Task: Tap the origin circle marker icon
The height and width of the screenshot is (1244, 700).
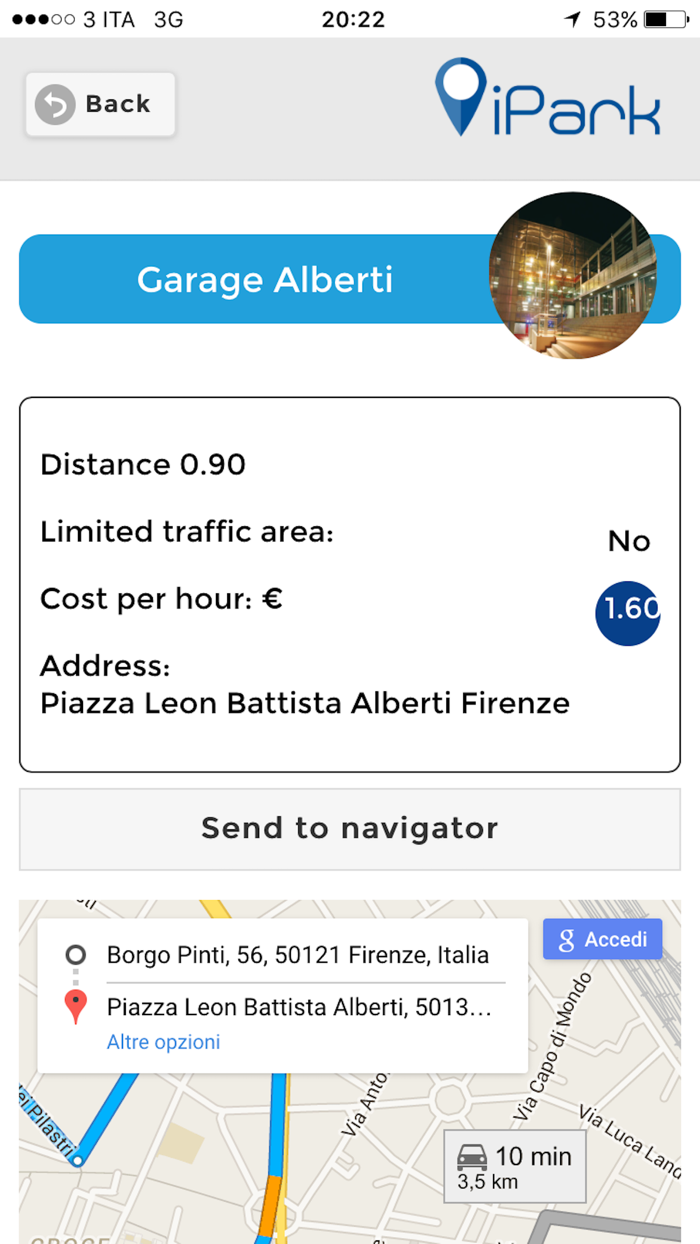Action: [x=75, y=955]
